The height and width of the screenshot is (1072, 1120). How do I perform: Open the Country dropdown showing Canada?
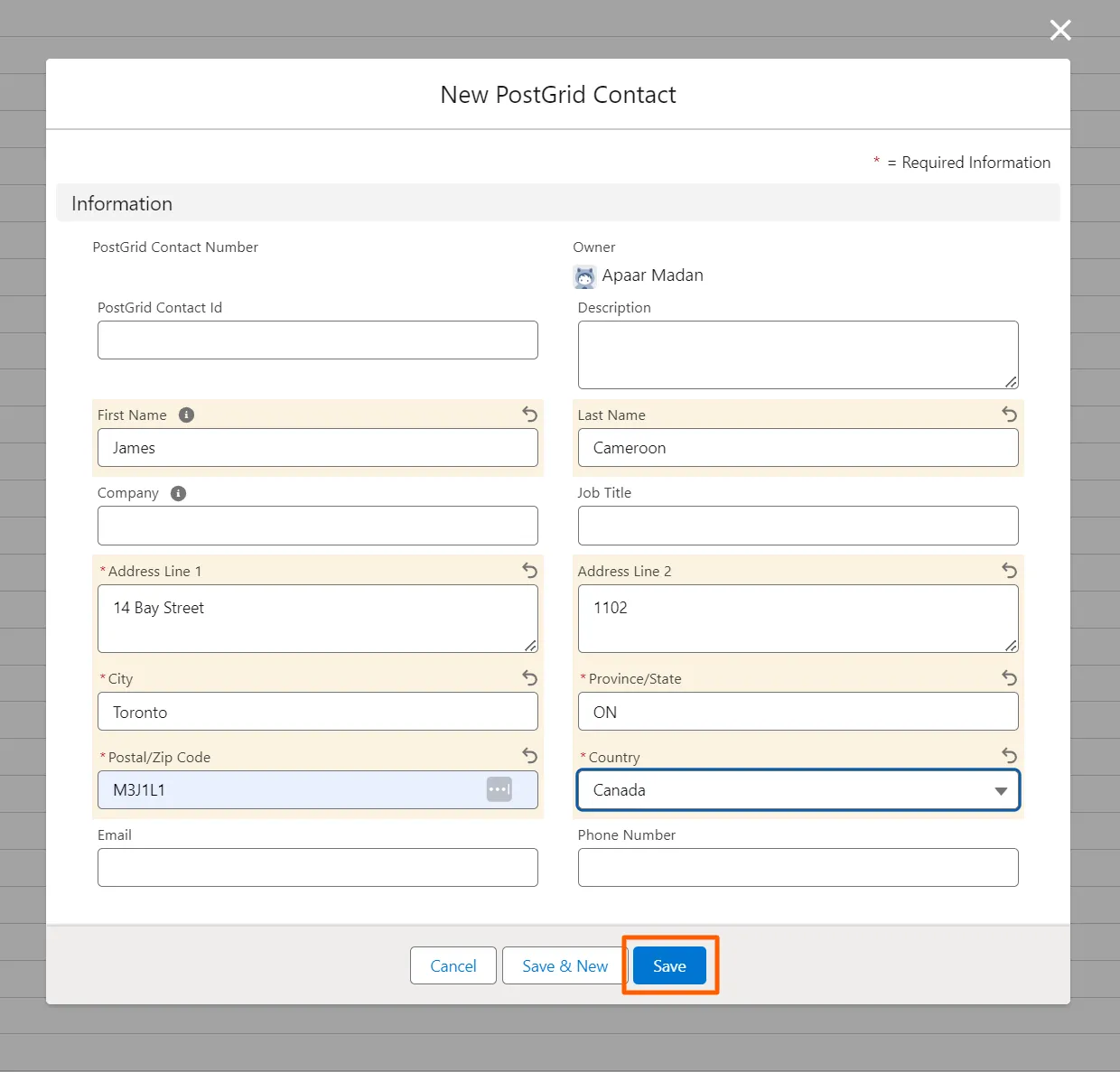798,790
